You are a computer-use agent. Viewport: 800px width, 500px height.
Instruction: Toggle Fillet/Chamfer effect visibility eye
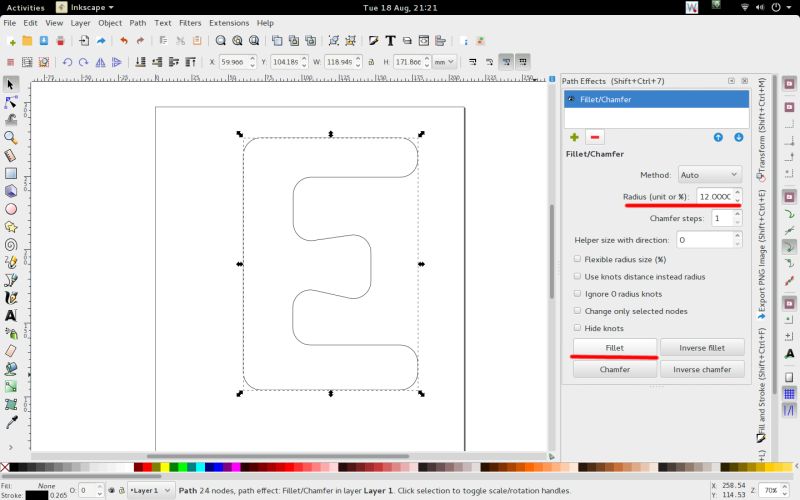pyautogui.click(x=571, y=99)
